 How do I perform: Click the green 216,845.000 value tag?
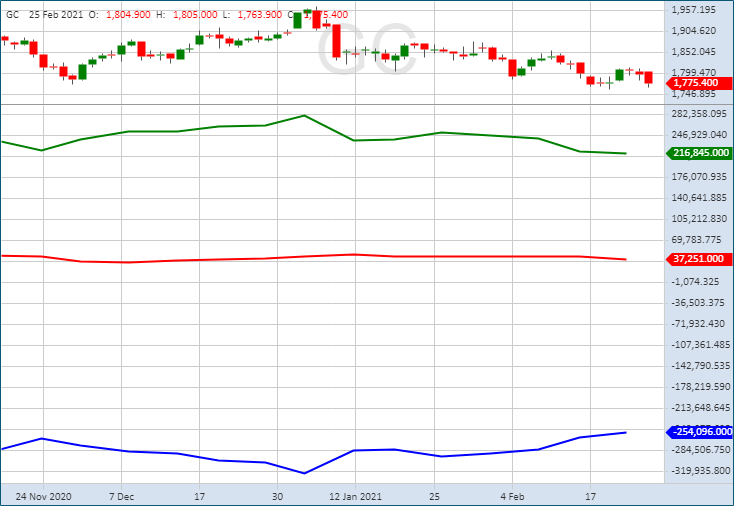click(x=699, y=153)
